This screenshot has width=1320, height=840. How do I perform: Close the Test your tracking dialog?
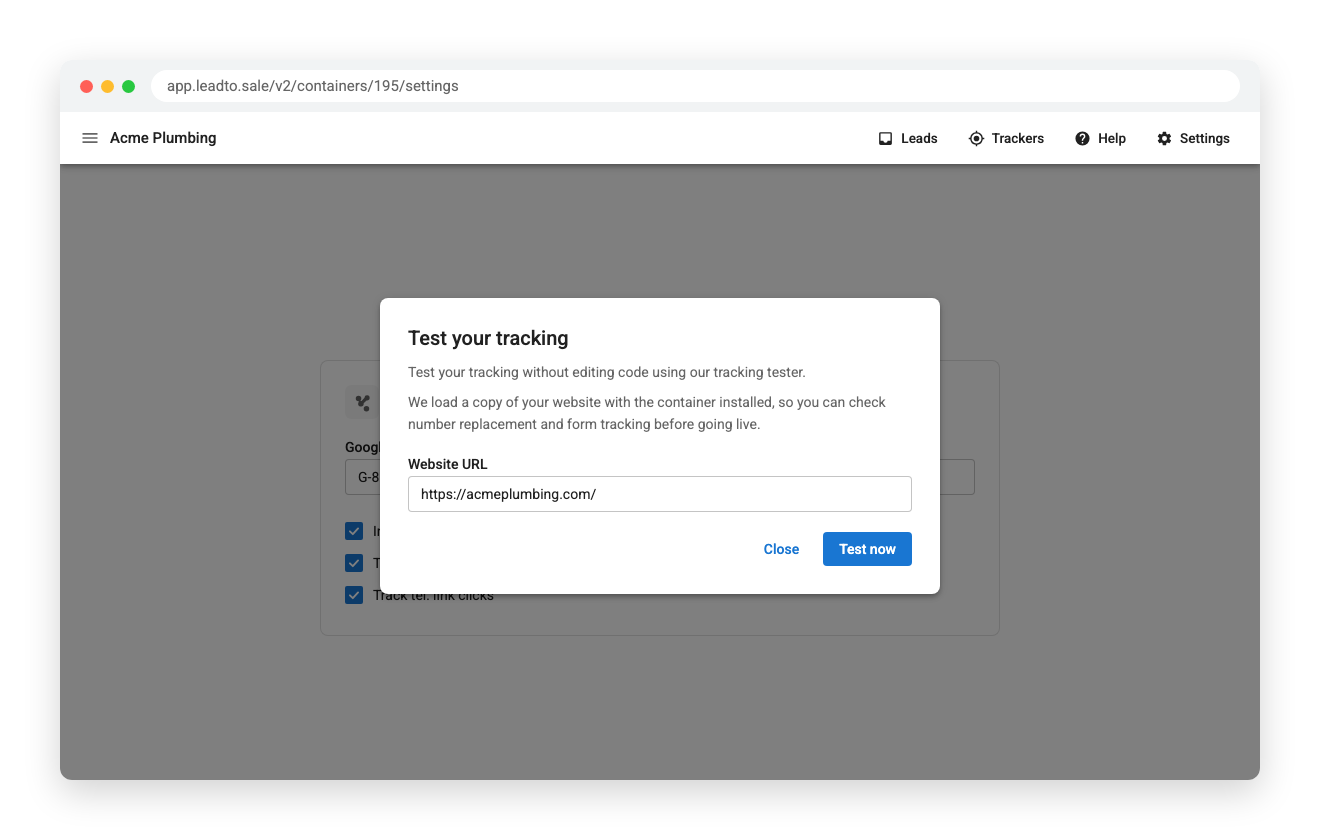coord(781,549)
